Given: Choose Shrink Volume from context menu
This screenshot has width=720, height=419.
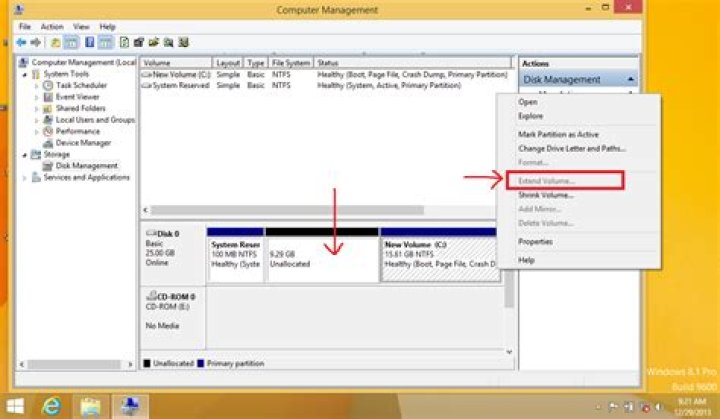Looking at the screenshot, I should pyautogui.click(x=546, y=195).
